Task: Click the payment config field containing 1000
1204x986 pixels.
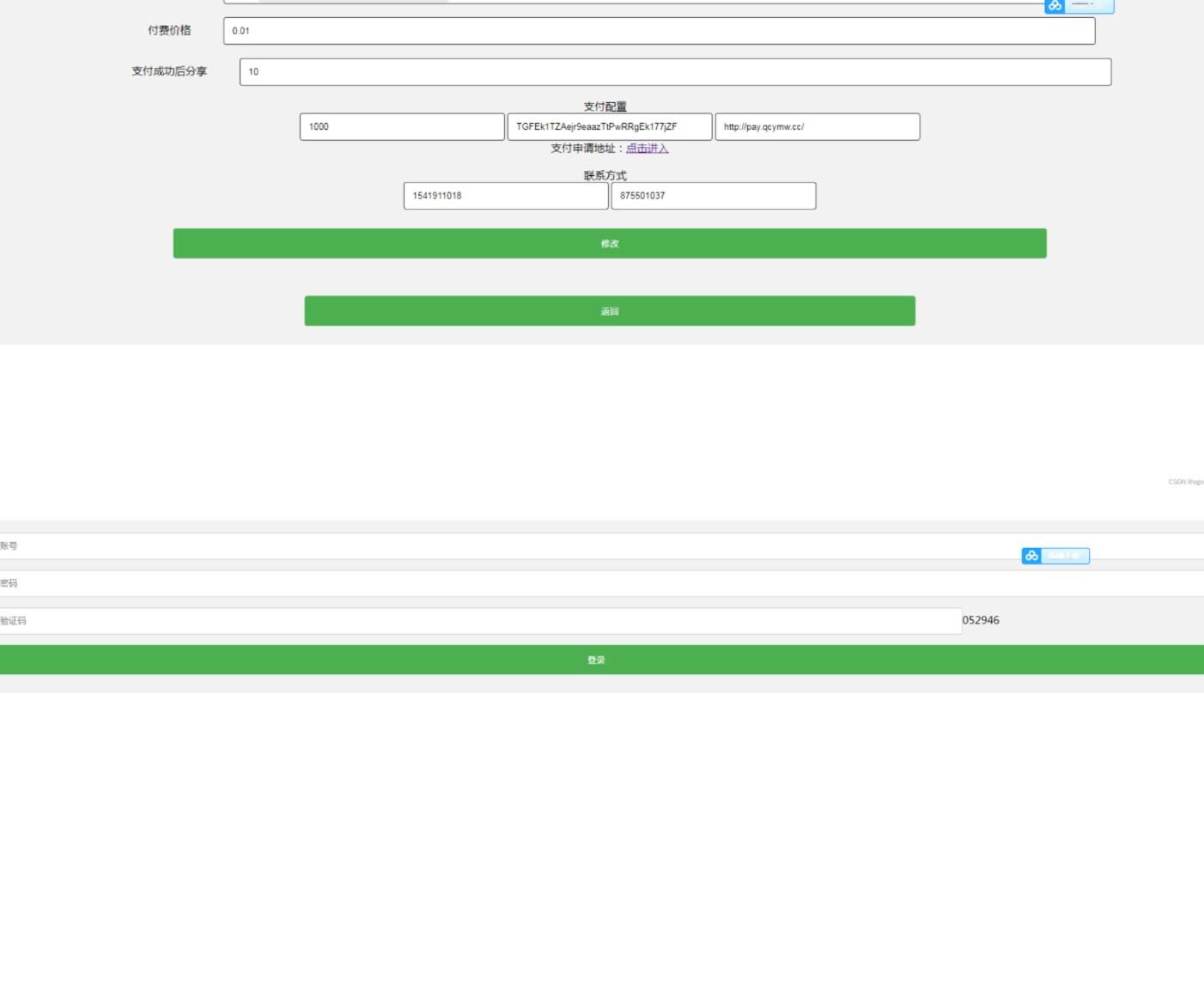Action: [402, 127]
